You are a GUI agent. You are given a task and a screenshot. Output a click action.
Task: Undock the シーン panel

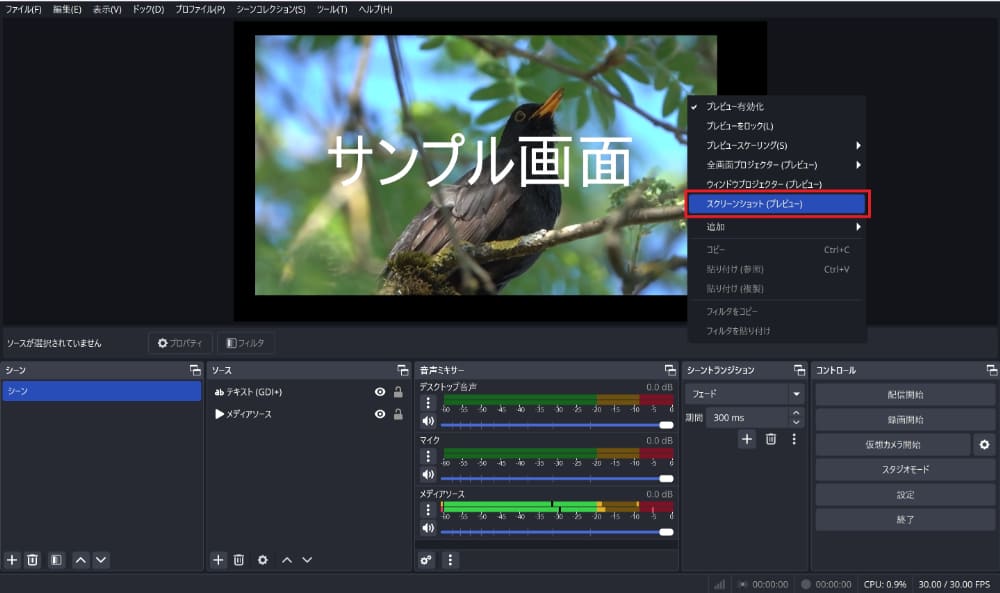pos(195,370)
